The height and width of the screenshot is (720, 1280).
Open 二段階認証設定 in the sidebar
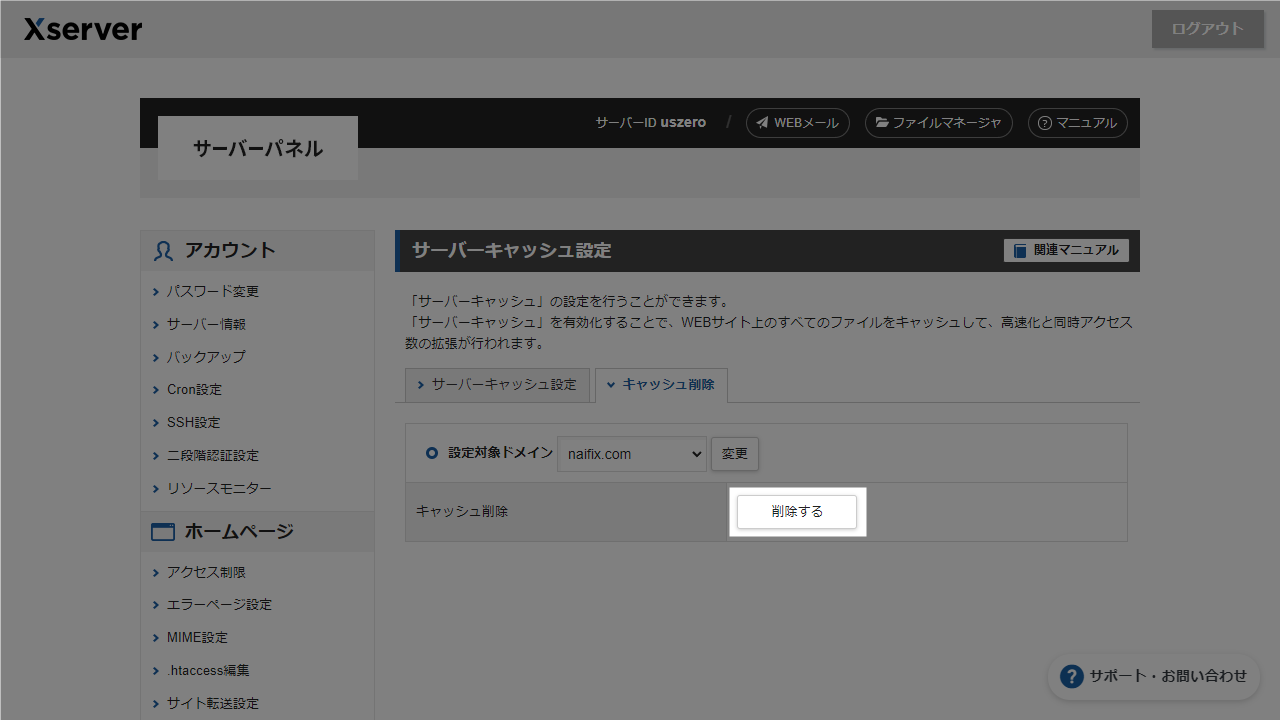pos(213,456)
